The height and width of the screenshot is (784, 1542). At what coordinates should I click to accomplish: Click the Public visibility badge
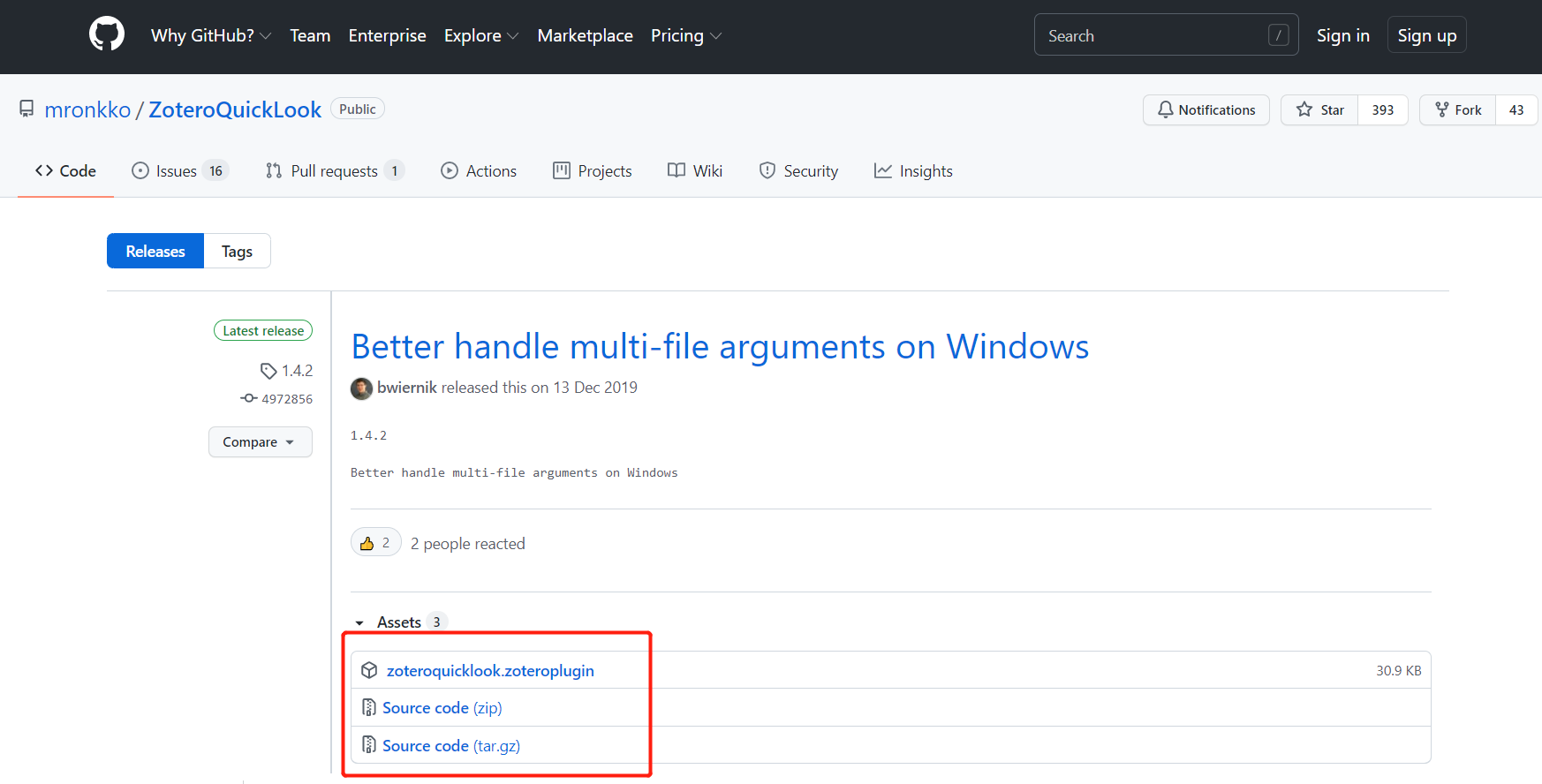click(358, 109)
